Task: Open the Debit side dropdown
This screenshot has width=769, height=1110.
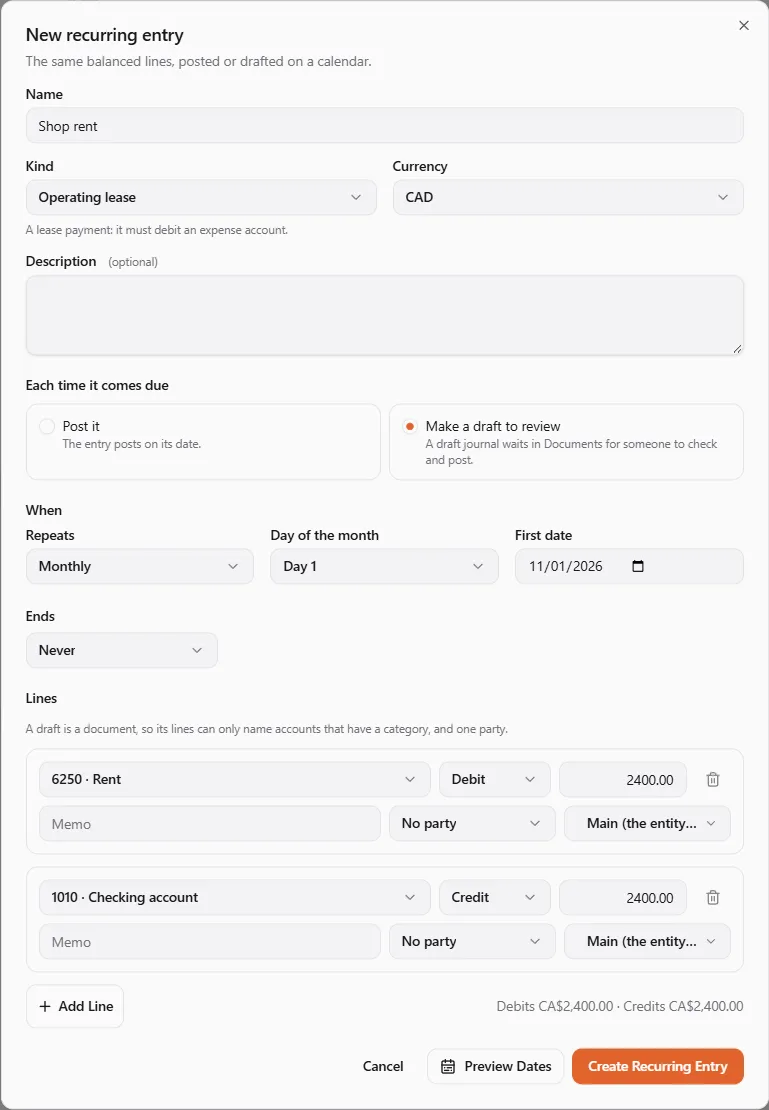Action: point(495,779)
